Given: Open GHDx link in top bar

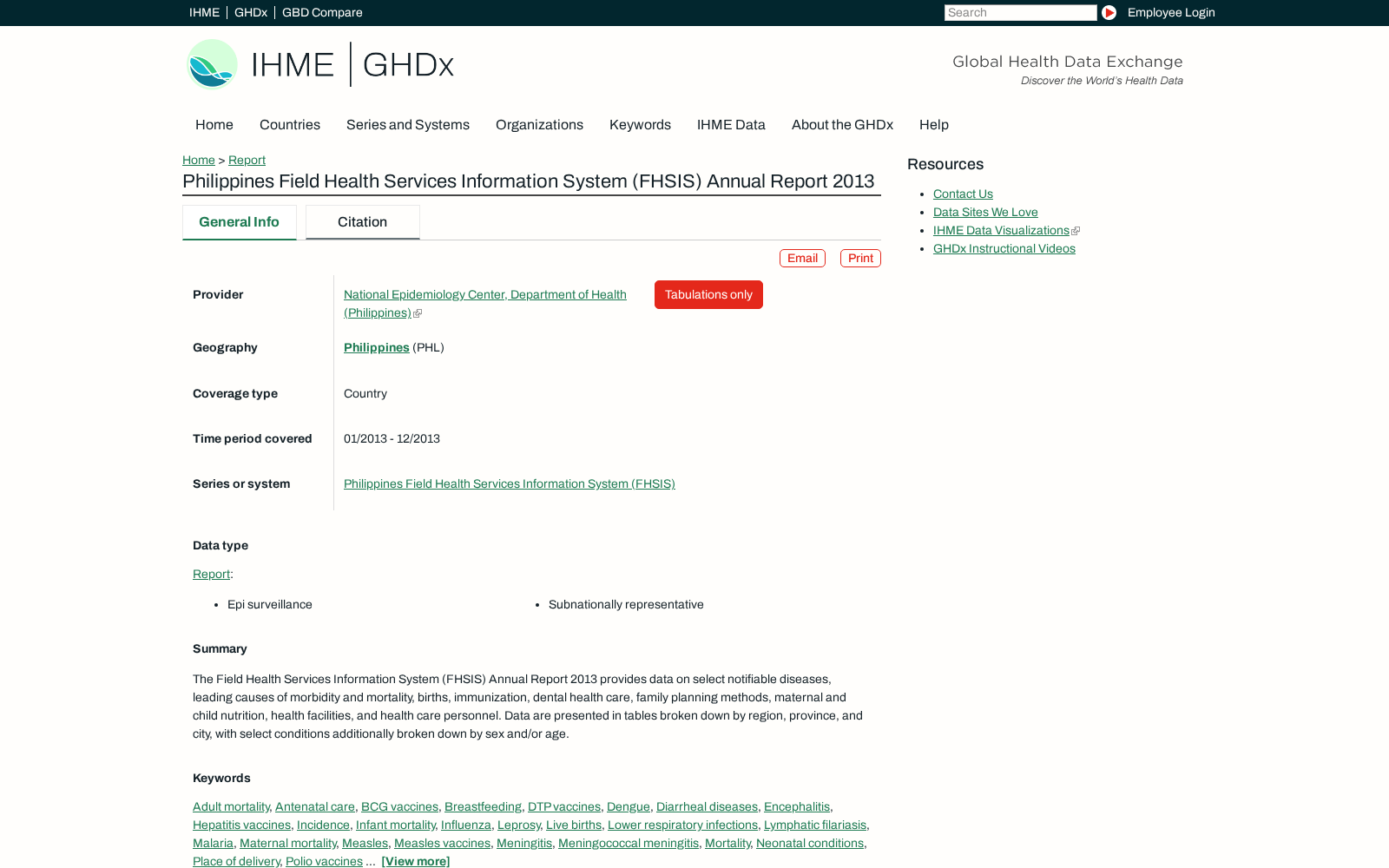Looking at the screenshot, I should 251,12.
